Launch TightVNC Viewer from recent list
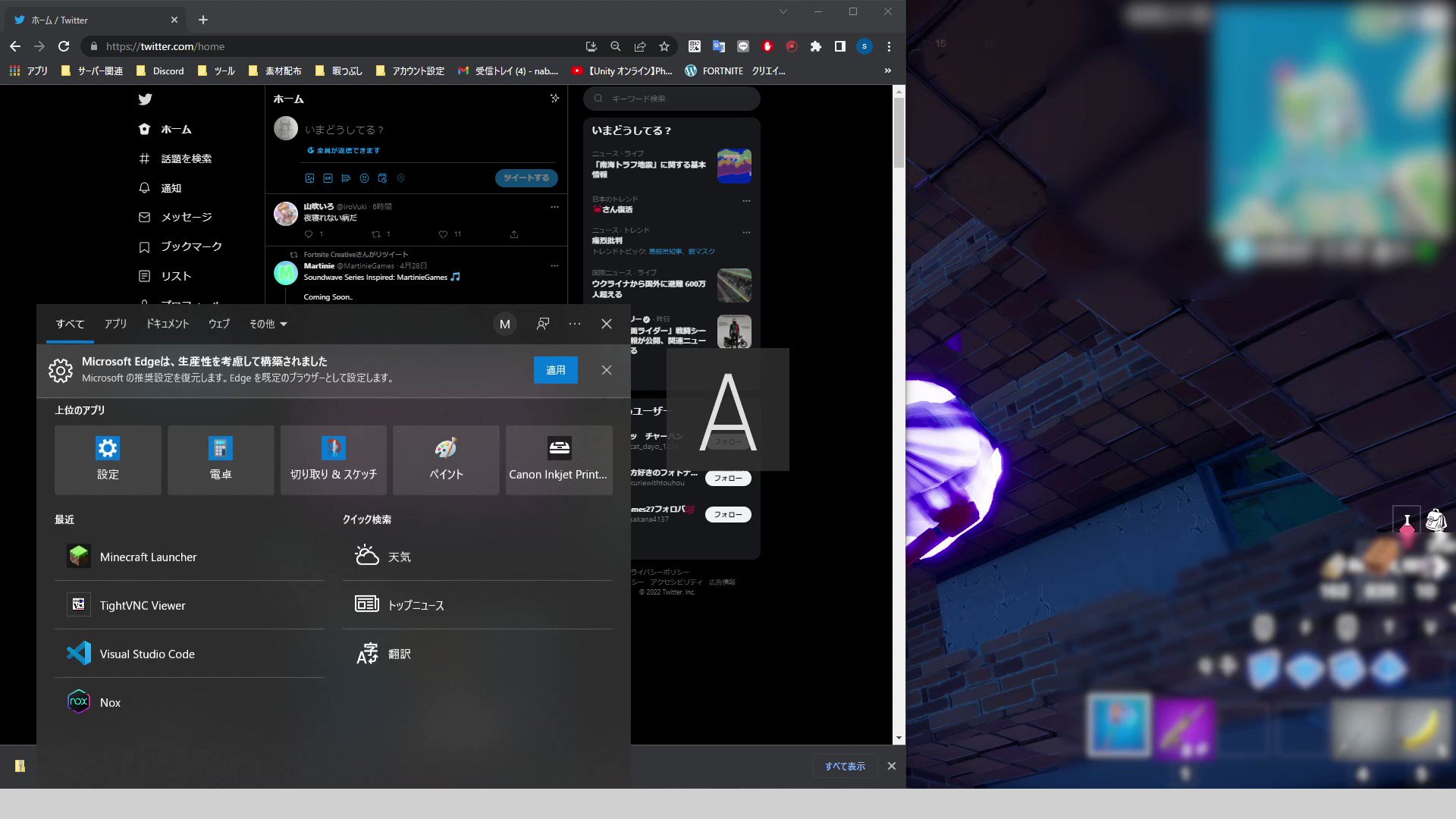 pyautogui.click(x=190, y=605)
